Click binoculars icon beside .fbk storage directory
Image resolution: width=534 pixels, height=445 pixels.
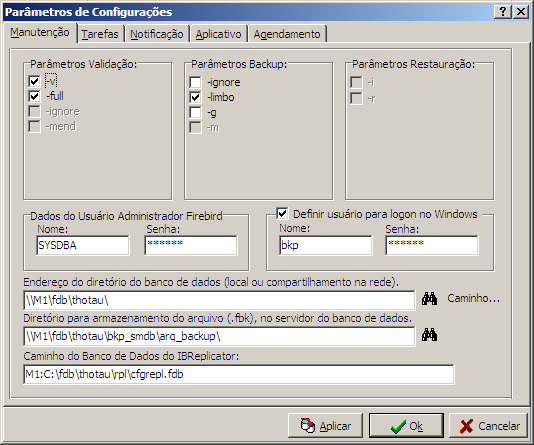tap(429, 335)
